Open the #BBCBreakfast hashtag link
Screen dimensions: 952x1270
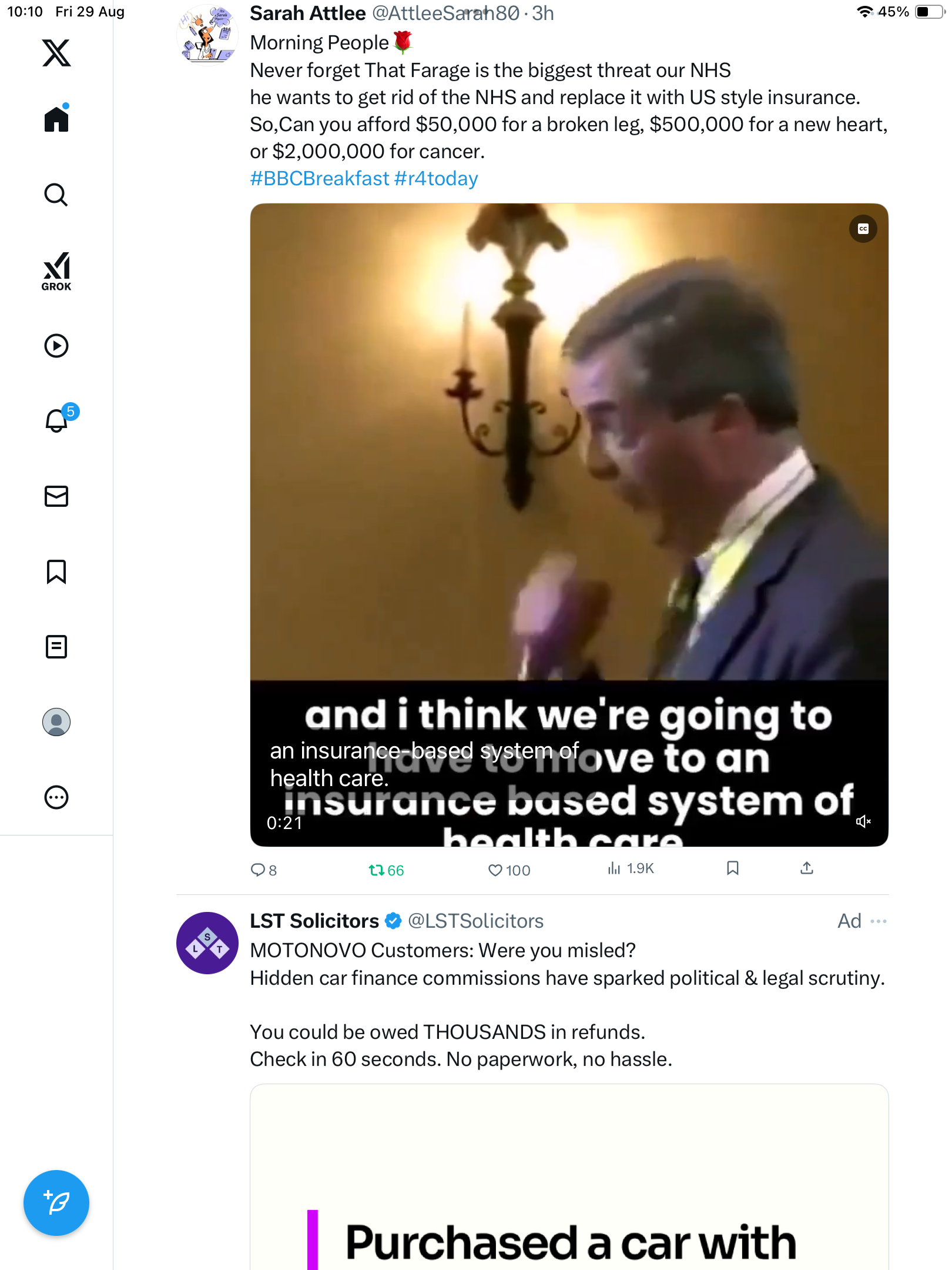tap(319, 179)
